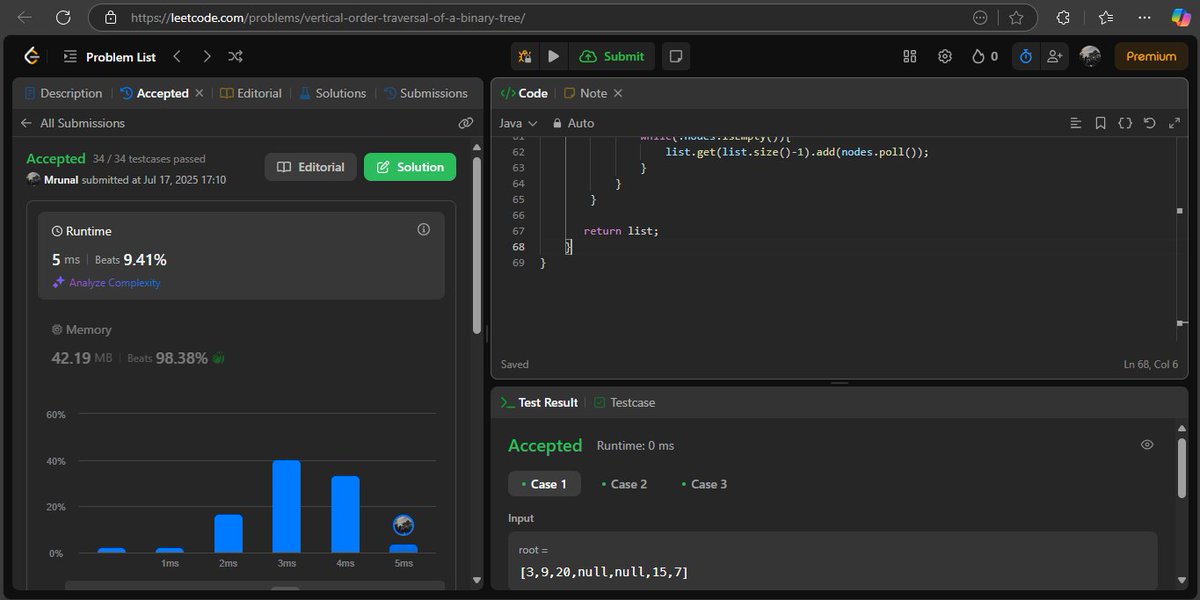Open the Note tab
The width and height of the screenshot is (1200, 600).
click(585, 93)
